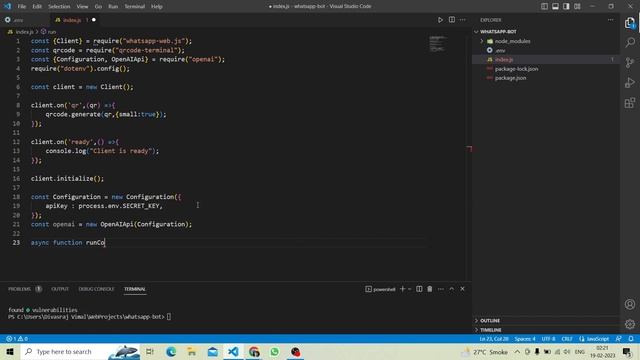Image resolution: width=640 pixels, height=360 pixels.
Task: Open the Go menu
Action: click(98, 6)
